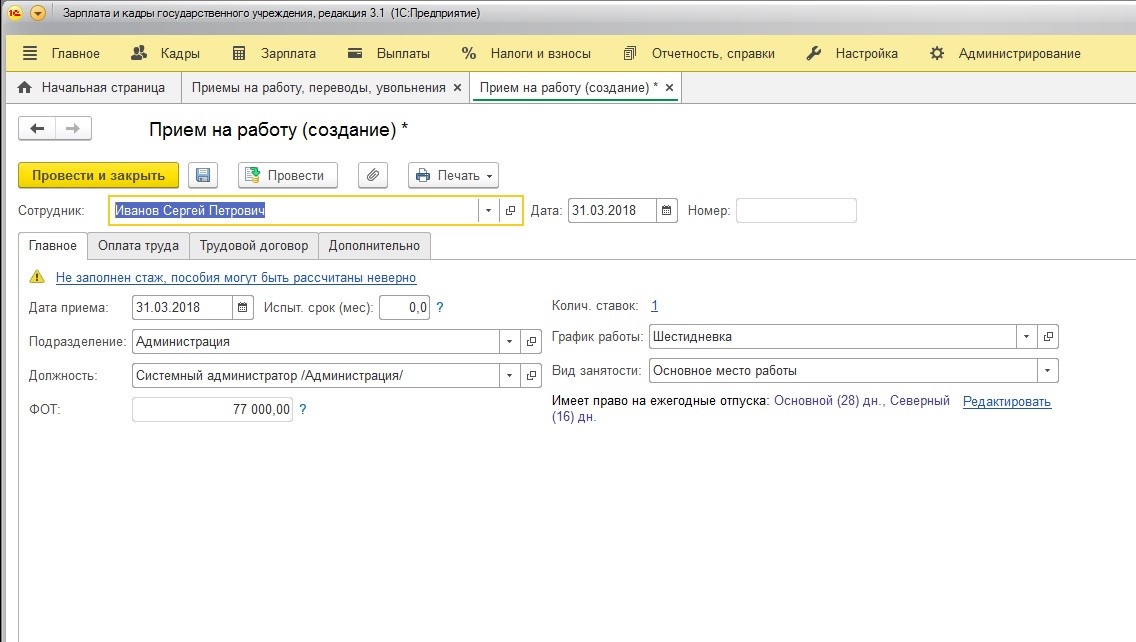Click the warning triangle icon

coord(37,277)
